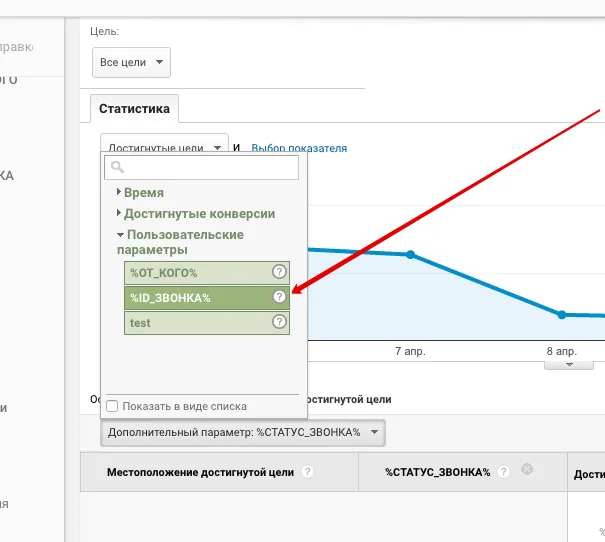
Task: Open 'Дополнительный параметр: %СТАТУС_ЗВОНКА%' dropdown
Action: pos(243,432)
